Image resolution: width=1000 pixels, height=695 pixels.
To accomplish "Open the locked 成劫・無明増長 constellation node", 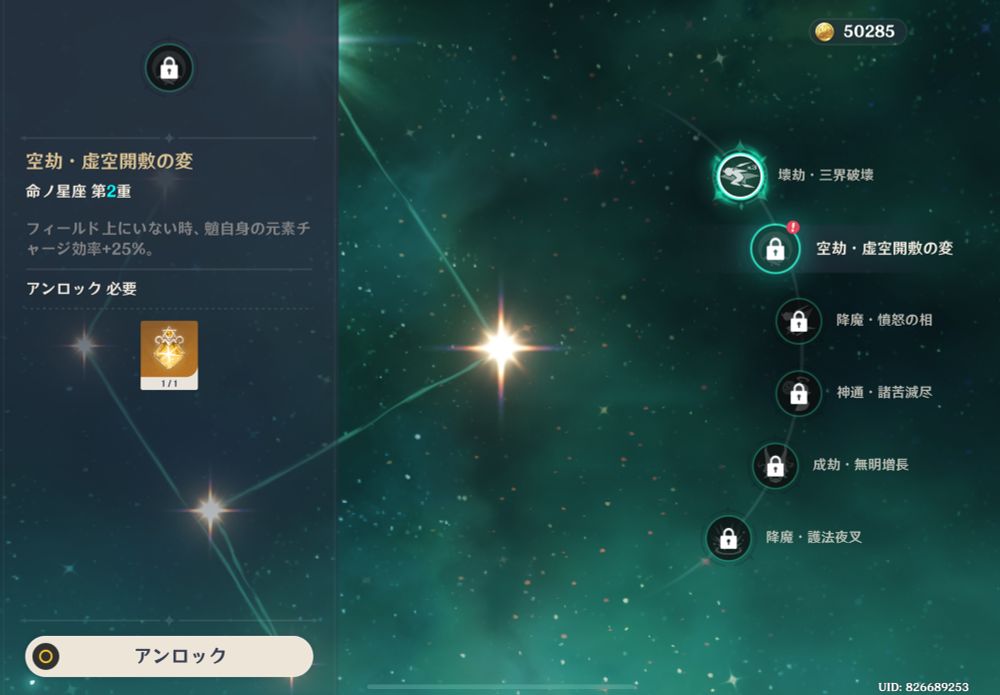I will (x=775, y=465).
